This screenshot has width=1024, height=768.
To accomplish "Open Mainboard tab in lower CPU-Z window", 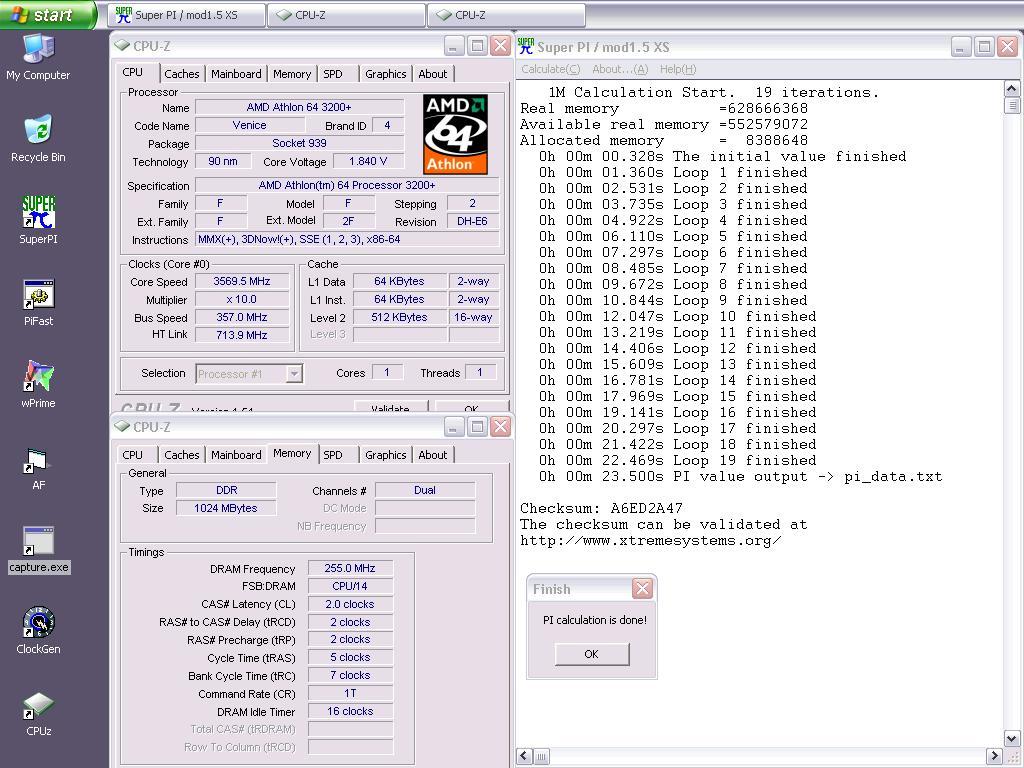I will point(236,455).
